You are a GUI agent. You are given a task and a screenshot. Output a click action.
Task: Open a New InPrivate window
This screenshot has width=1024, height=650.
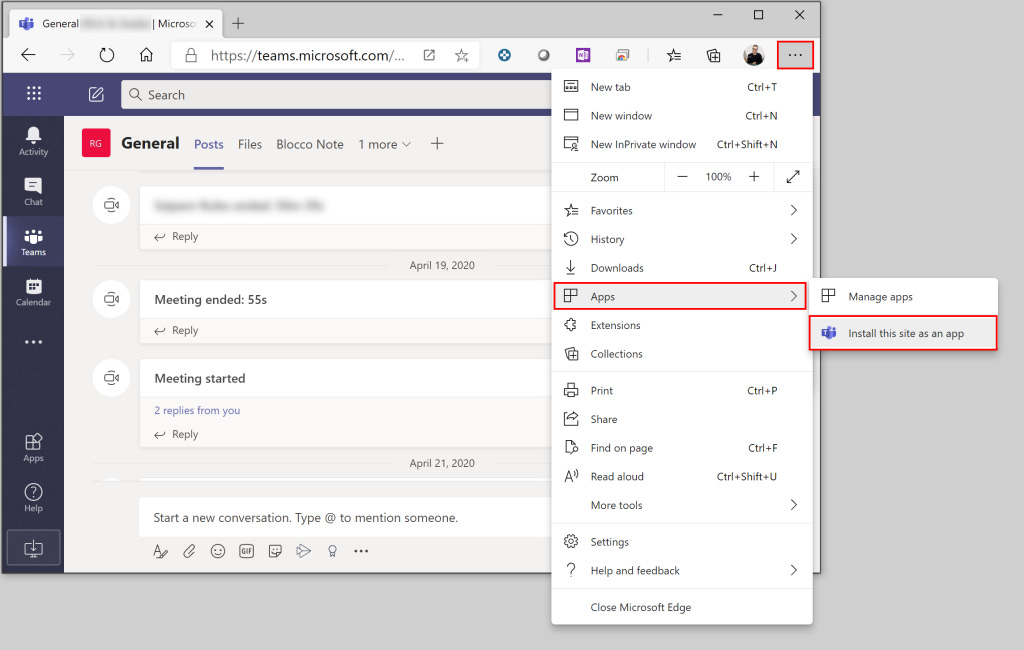tap(682, 144)
